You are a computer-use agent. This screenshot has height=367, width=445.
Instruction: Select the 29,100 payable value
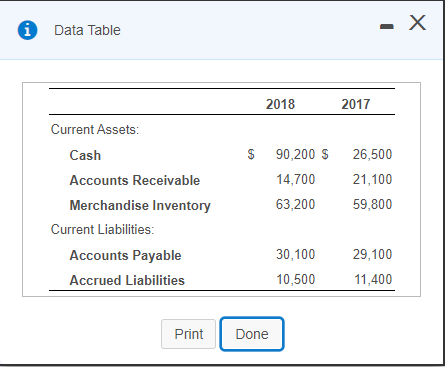point(372,254)
